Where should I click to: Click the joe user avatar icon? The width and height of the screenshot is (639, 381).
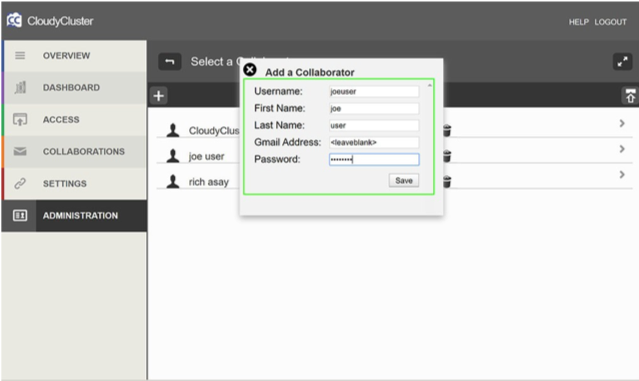(x=173, y=156)
